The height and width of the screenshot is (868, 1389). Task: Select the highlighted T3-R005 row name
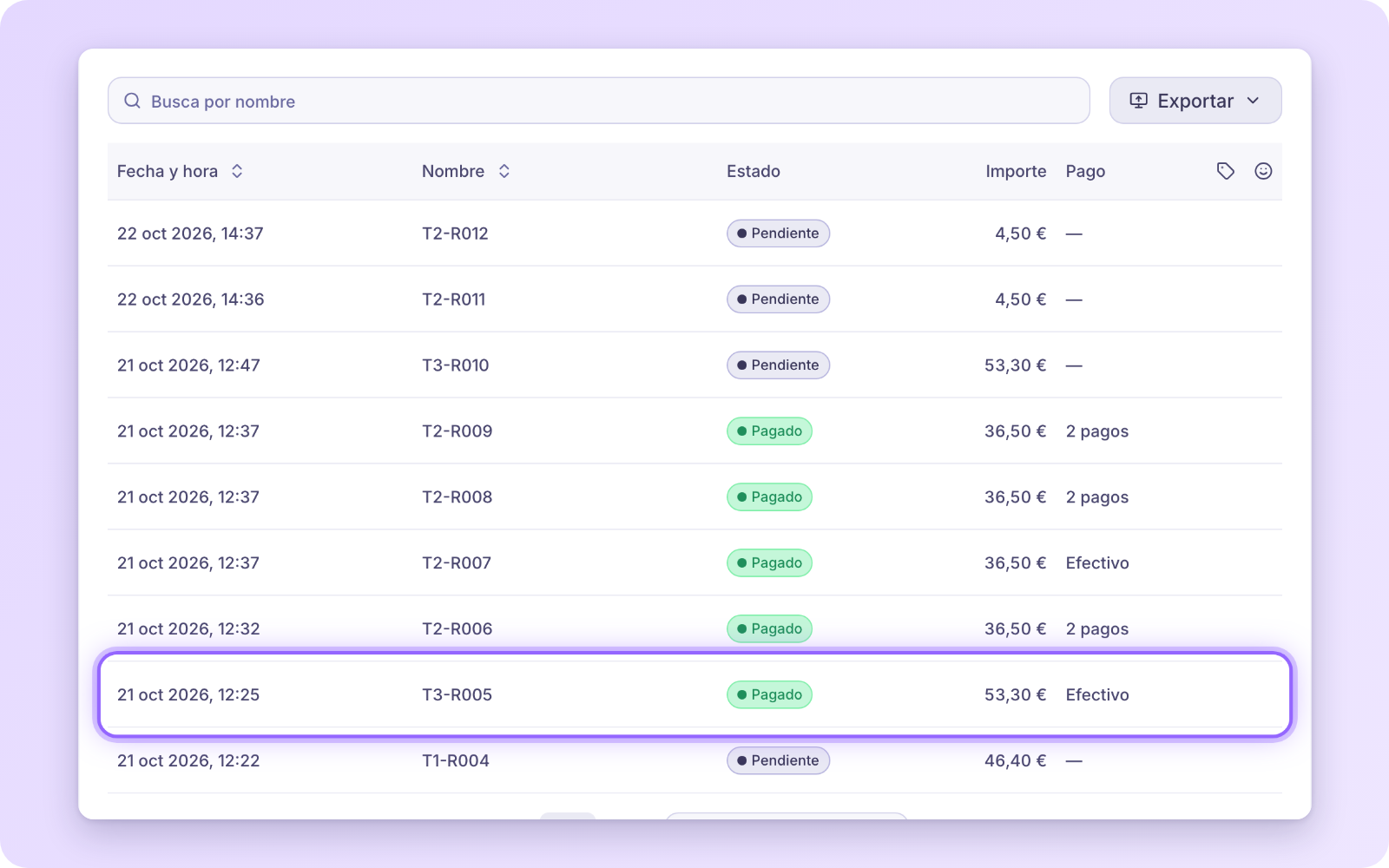(x=458, y=695)
